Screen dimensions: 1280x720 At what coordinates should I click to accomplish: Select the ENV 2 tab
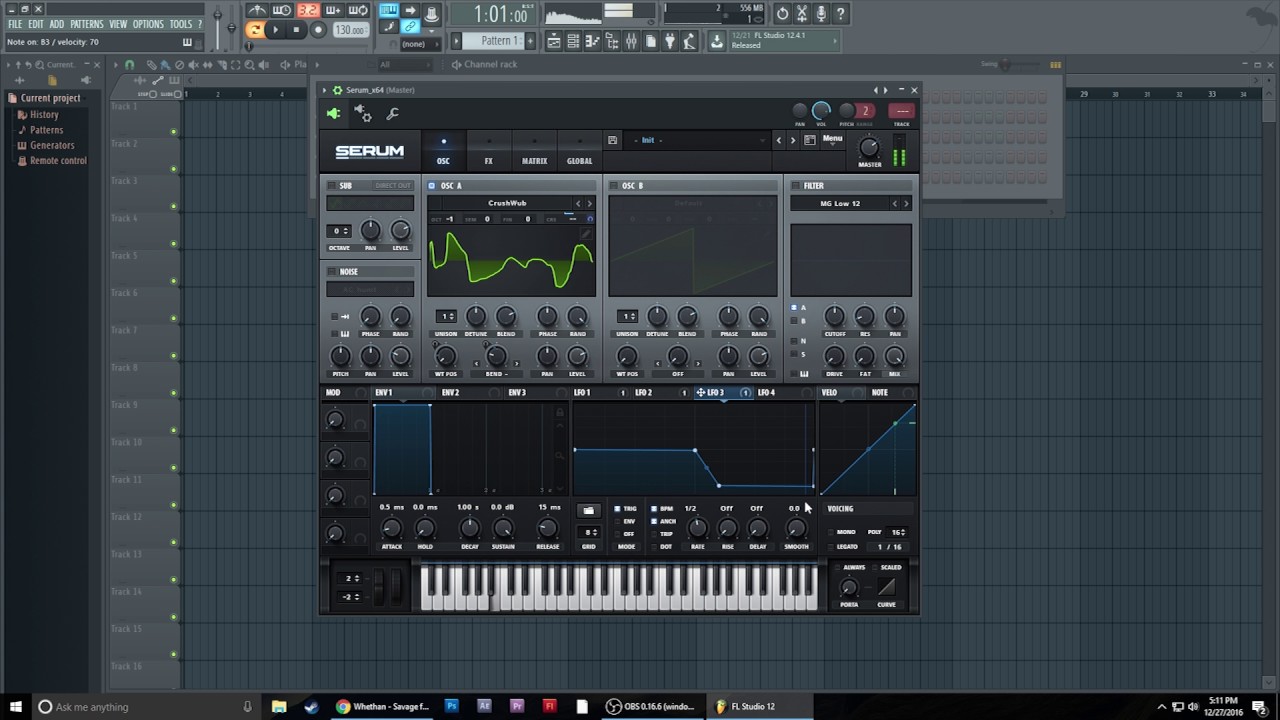click(x=451, y=393)
